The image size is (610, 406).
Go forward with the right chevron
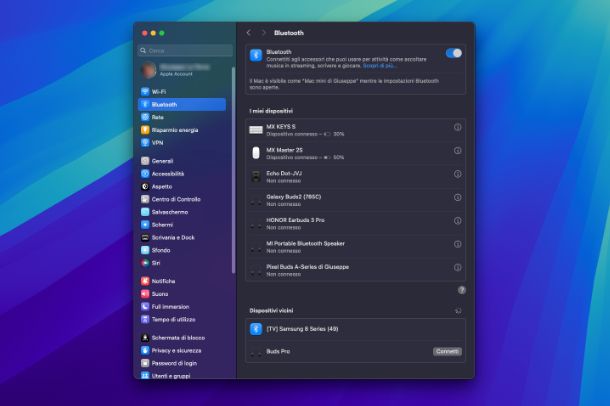tap(263, 33)
